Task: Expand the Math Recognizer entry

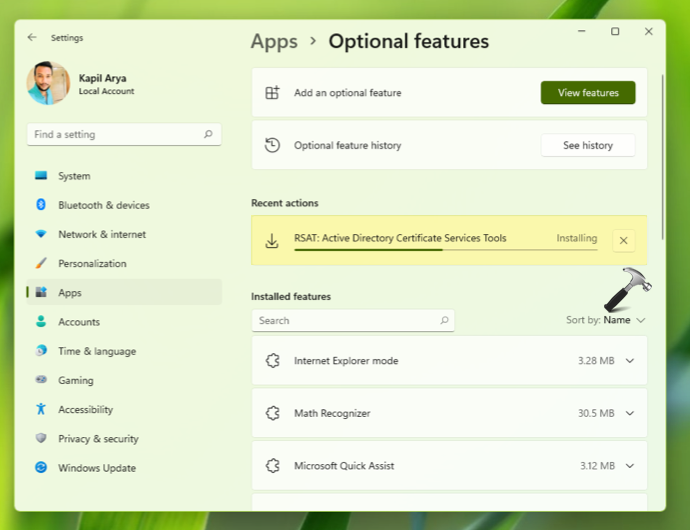Action: pos(629,413)
